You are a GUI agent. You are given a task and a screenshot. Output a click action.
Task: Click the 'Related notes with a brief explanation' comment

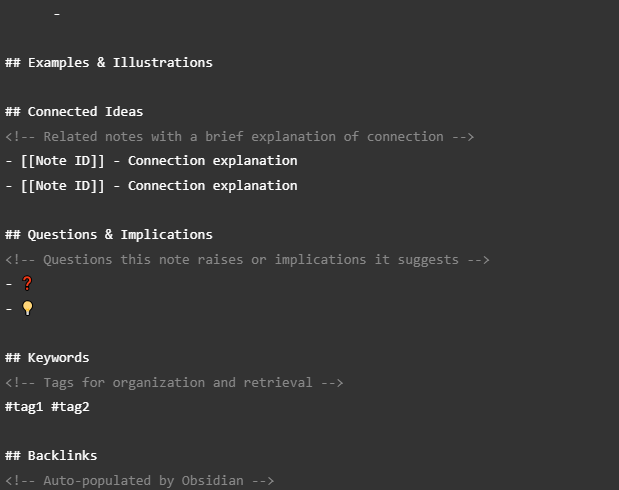239,137
